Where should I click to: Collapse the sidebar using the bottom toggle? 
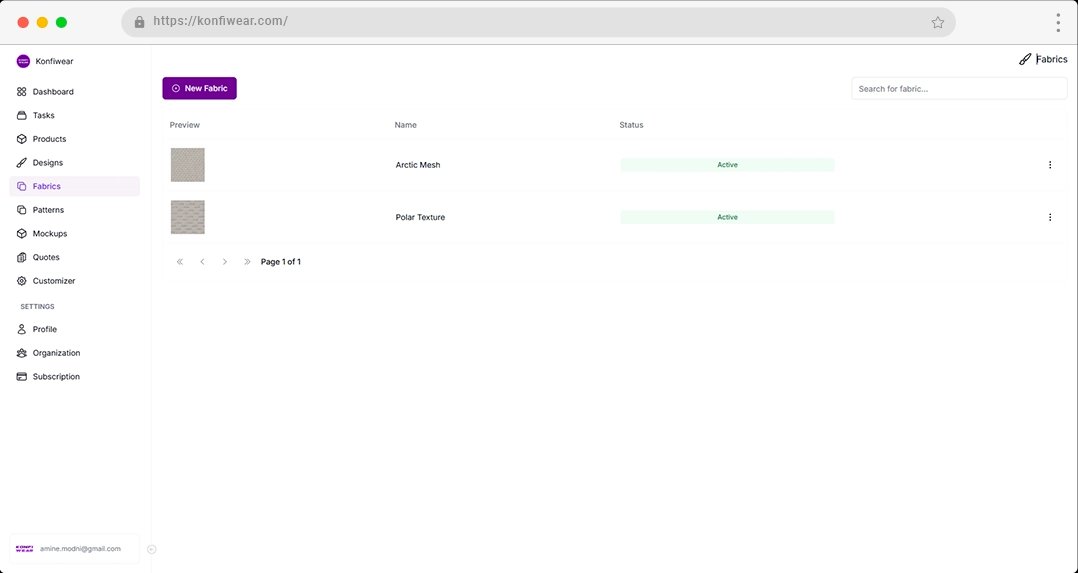[x=151, y=549]
